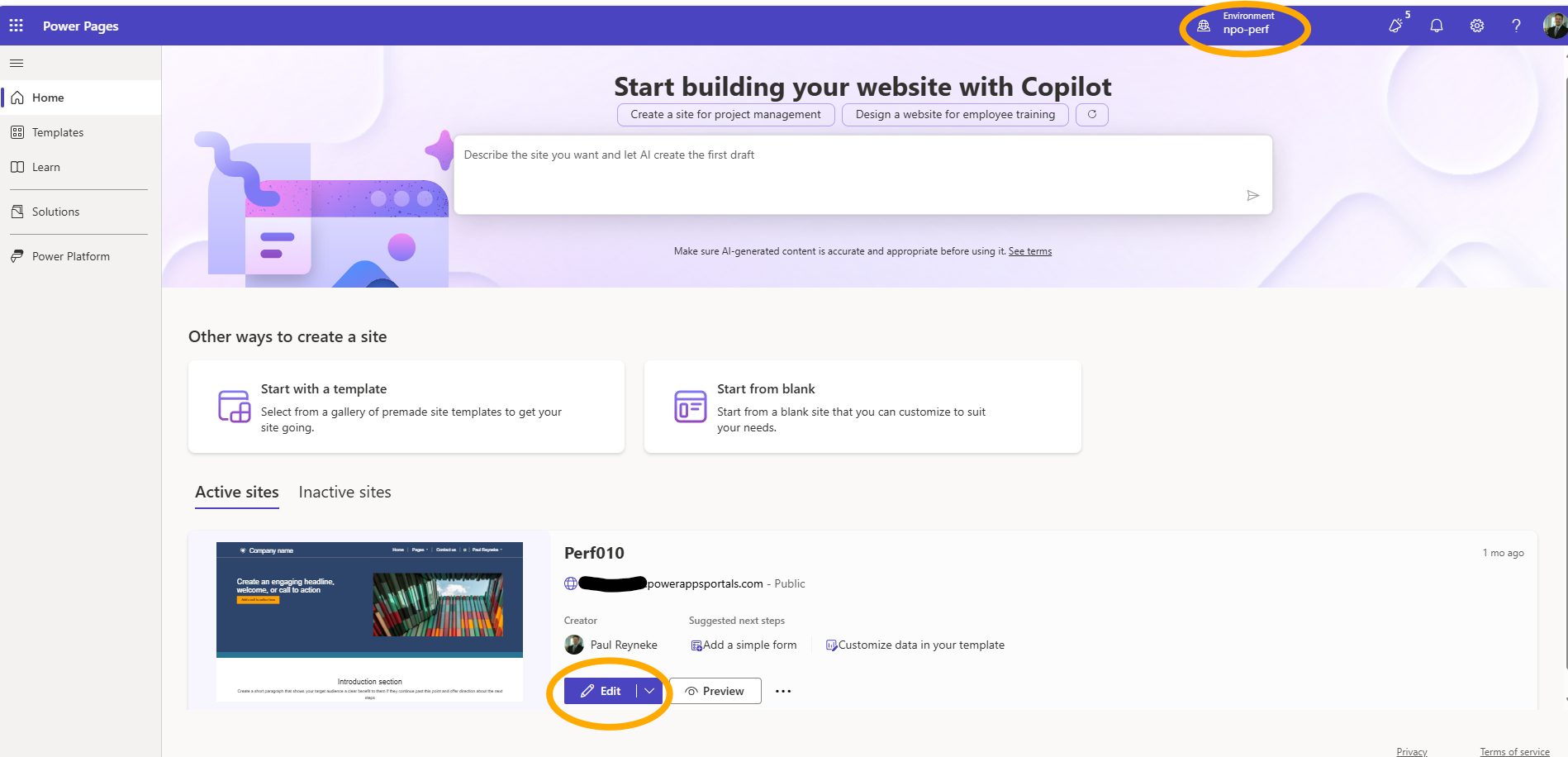
Task: Click the rocket what's new icon
Action: (x=1397, y=25)
